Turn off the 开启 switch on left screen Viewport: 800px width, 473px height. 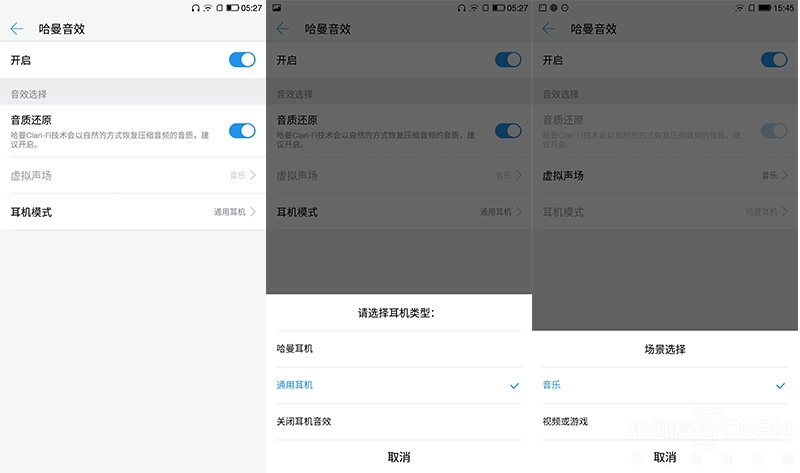pos(242,60)
